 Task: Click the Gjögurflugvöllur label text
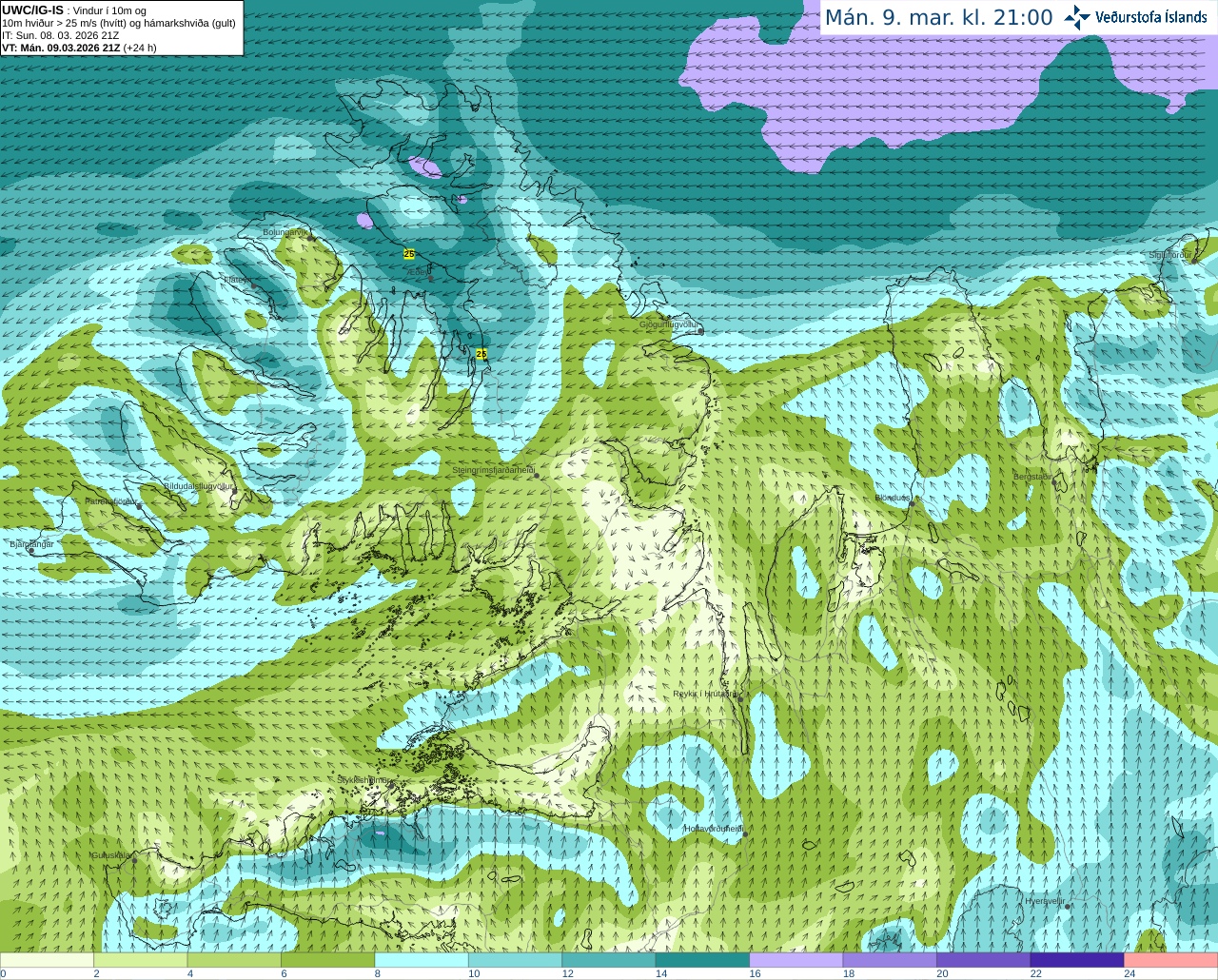click(x=669, y=324)
